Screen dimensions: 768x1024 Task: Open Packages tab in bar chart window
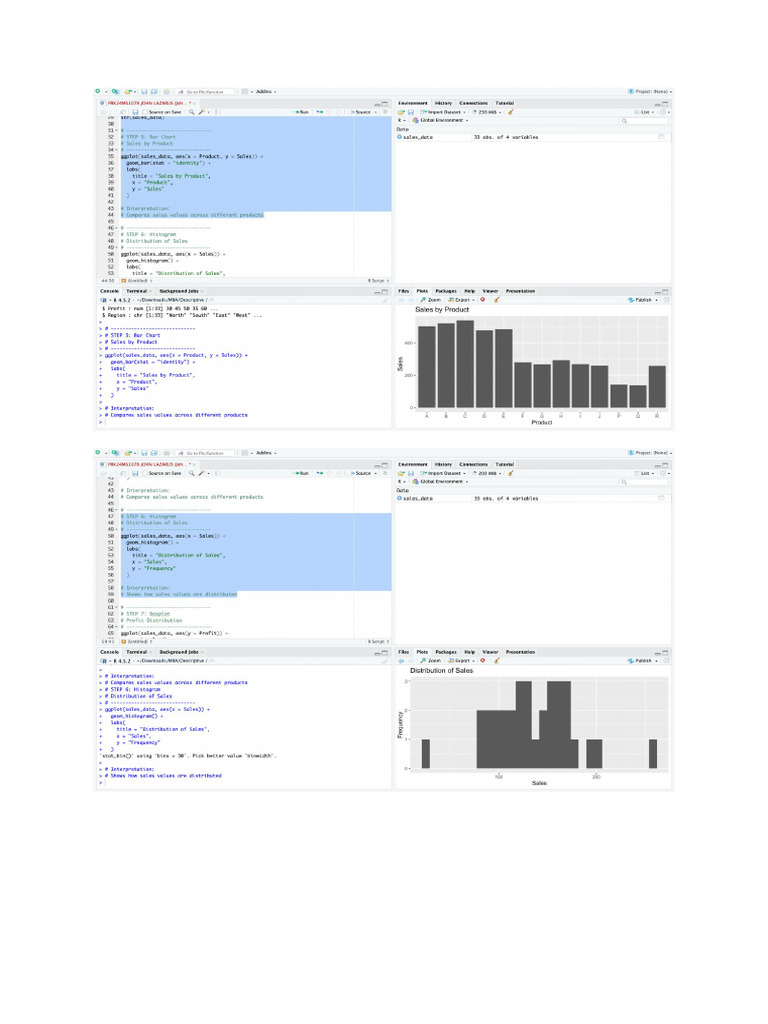(x=446, y=291)
